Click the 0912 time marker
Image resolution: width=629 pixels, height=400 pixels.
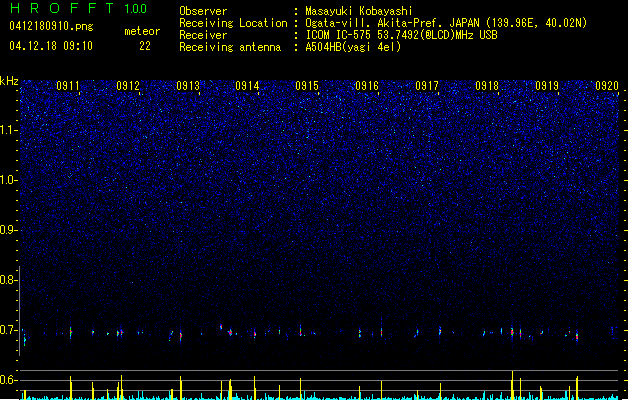click(128, 86)
